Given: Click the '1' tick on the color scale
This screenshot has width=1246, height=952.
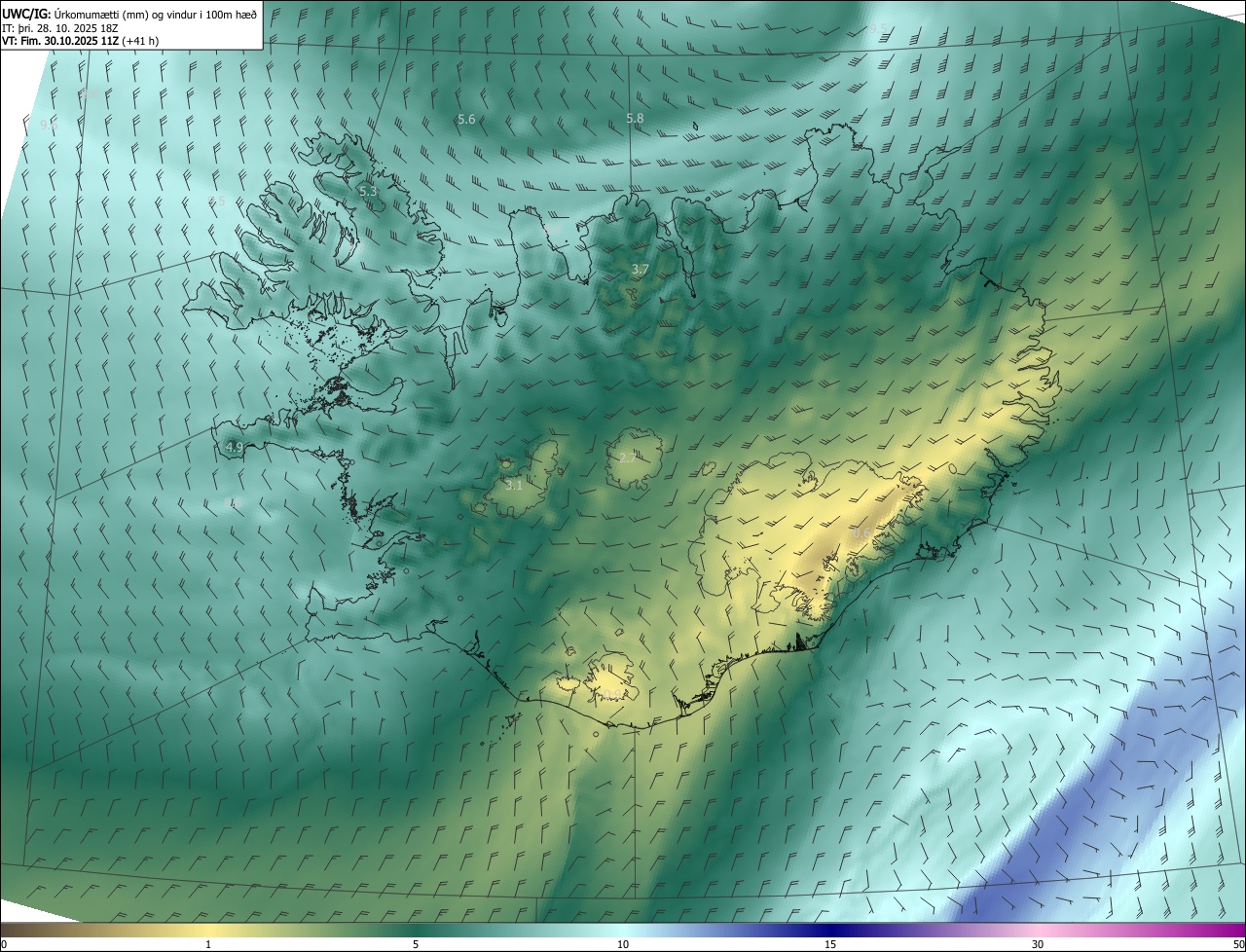Looking at the screenshot, I should 208,944.
